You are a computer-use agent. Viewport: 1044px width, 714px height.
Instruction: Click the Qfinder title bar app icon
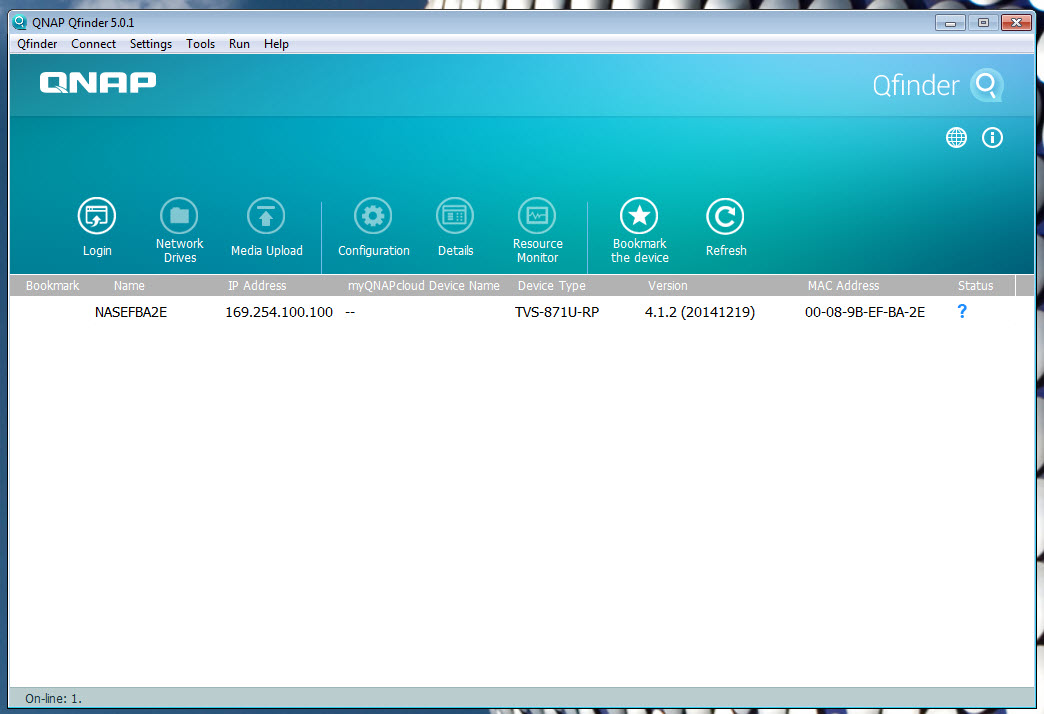click(20, 22)
